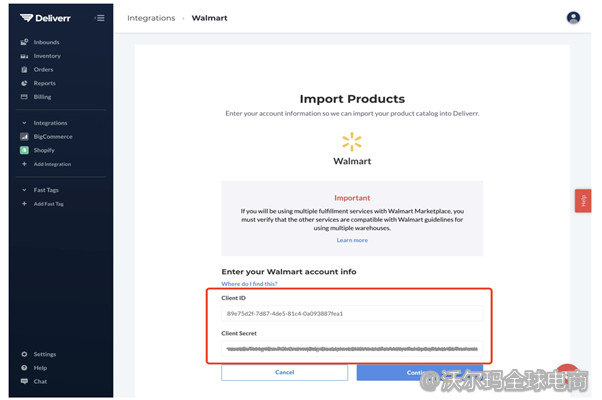Collapse the Integrations section chevron
The width and height of the screenshot is (602, 400).
tap(24, 123)
